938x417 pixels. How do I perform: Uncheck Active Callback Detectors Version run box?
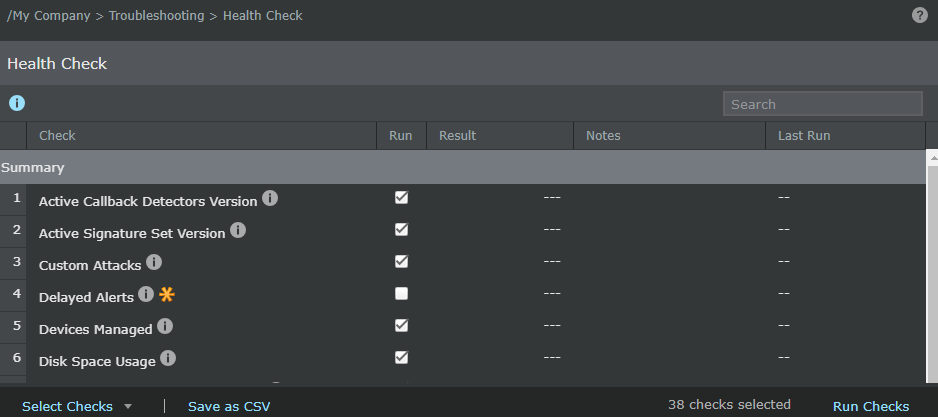click(x=401, y=197)
